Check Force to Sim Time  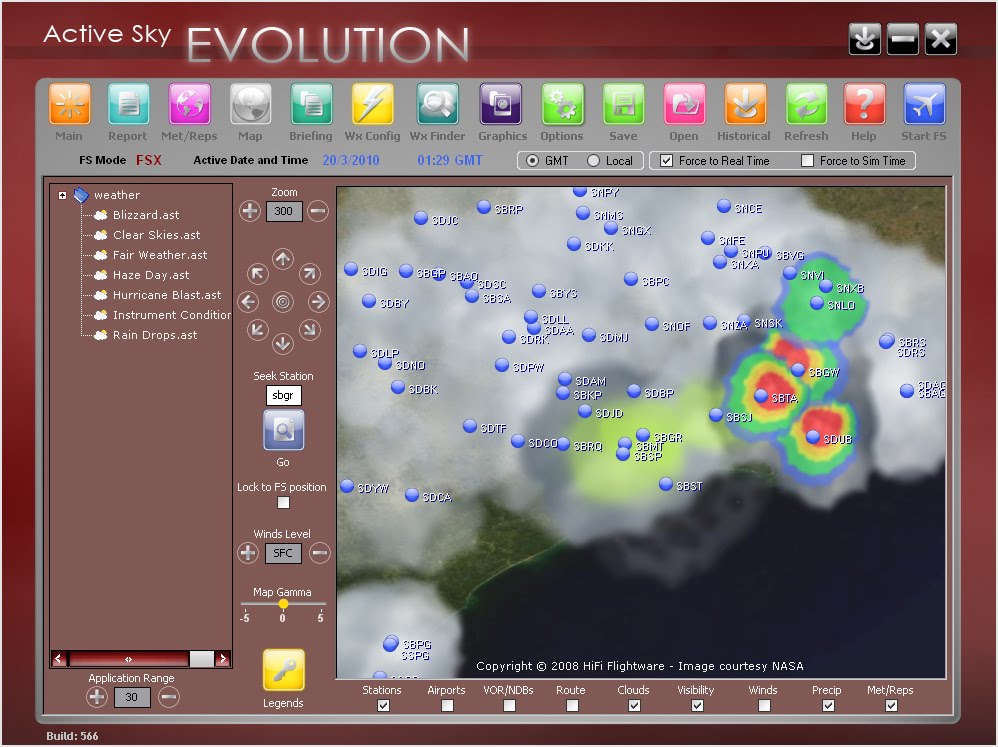pos(807,161)
